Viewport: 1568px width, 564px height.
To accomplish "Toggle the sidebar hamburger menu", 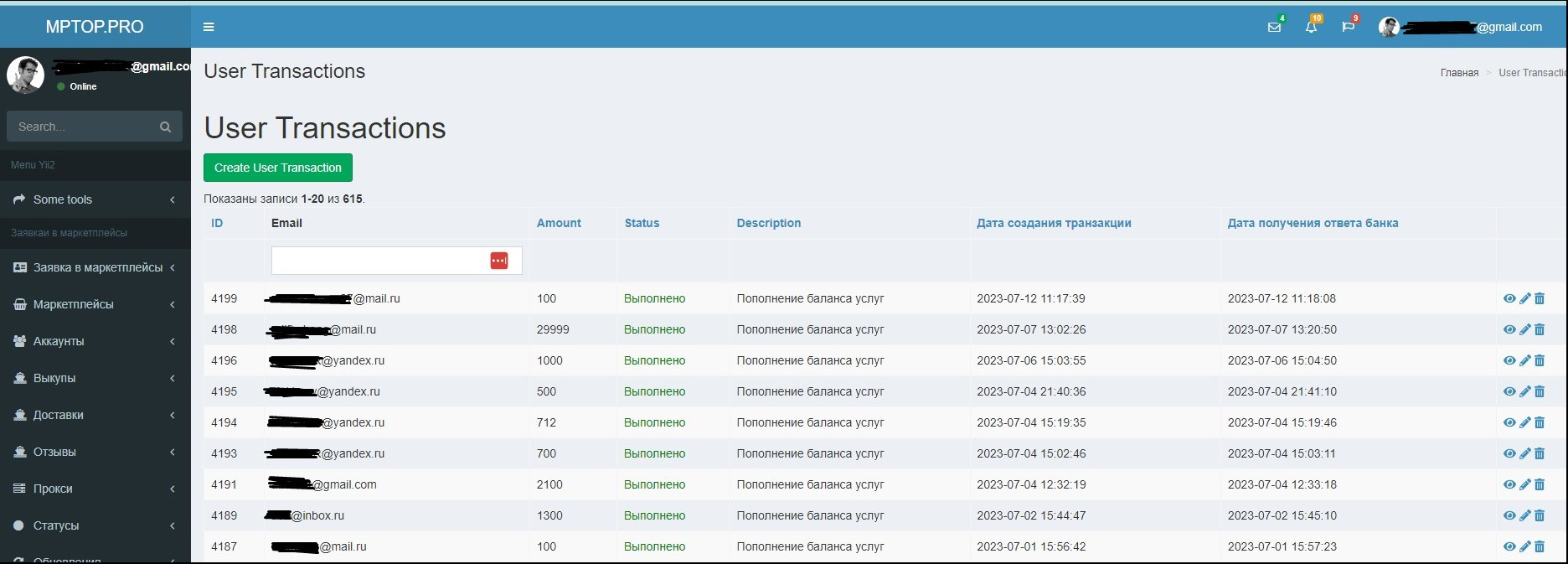I will click(209, 27).
